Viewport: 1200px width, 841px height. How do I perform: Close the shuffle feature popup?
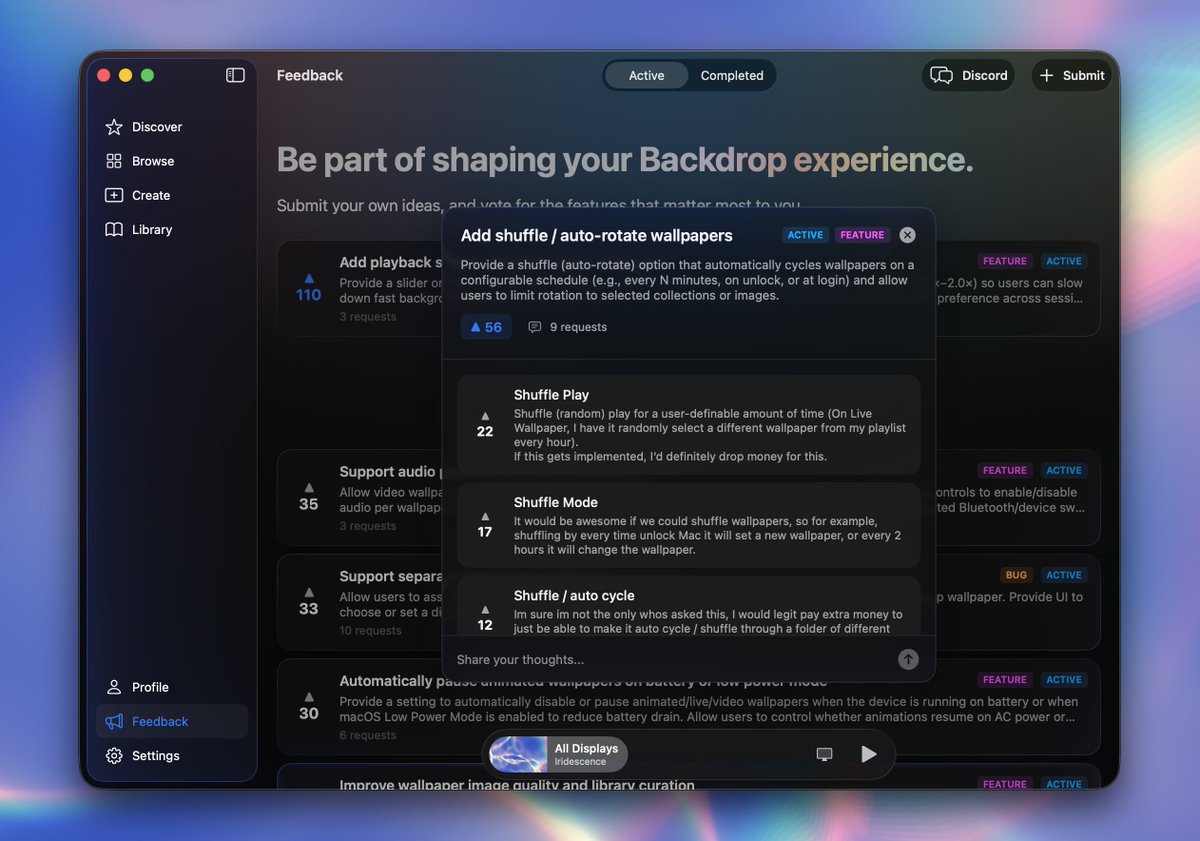(x=907, y=235)
